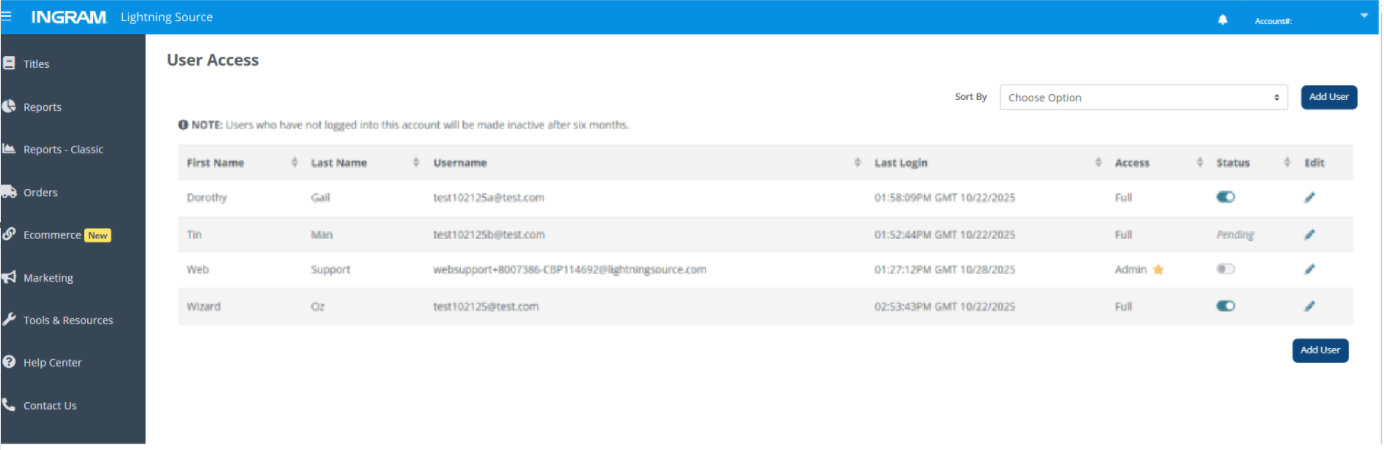The image size is (1384, 450).
Task: Open Titles in the sidebar
Action: pyautogui.click(x=36, y=64)
